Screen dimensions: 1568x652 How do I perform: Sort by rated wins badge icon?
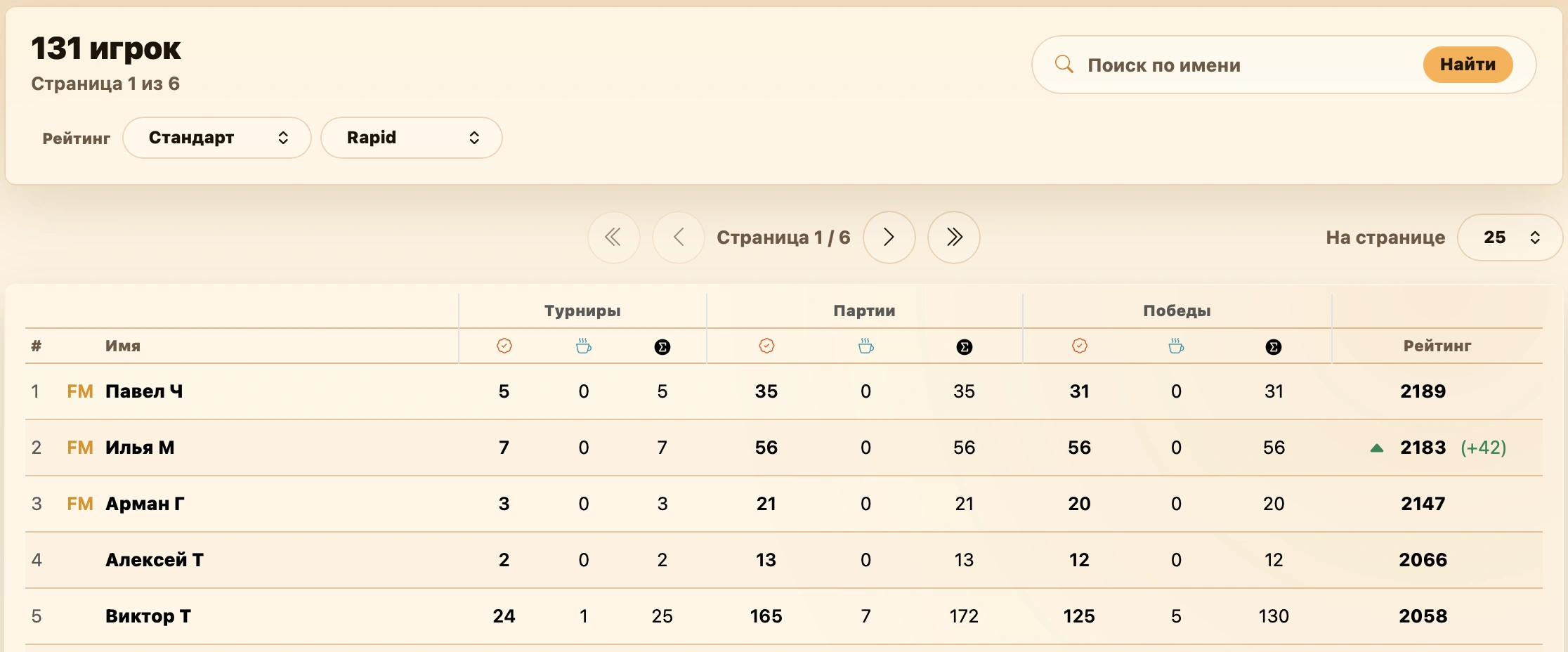(1080, 346)
